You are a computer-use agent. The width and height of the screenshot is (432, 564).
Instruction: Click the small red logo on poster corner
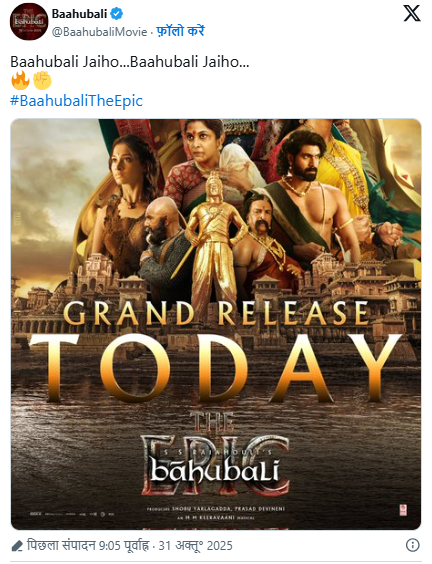point(403,509)
